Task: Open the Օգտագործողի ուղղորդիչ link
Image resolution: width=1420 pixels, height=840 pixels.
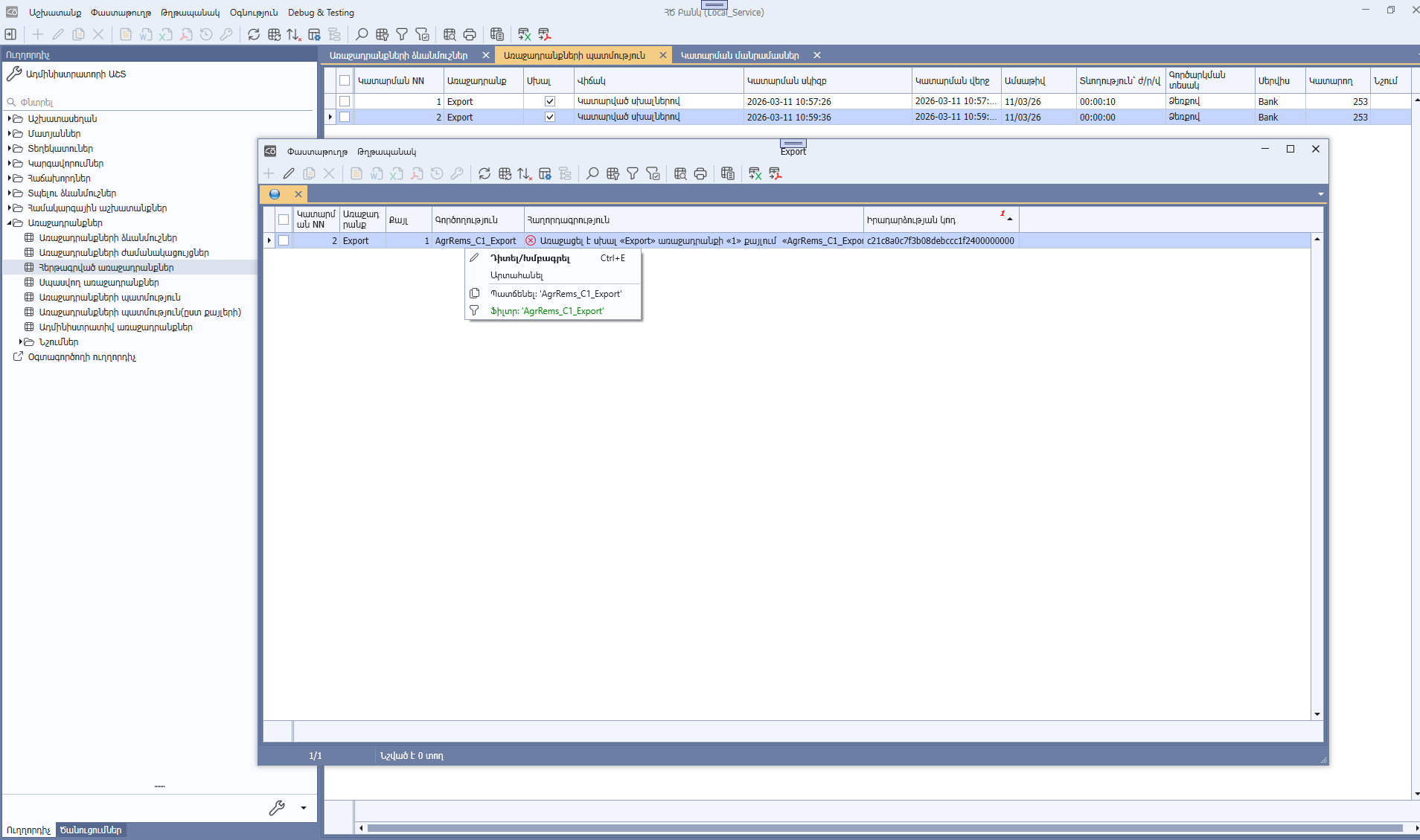Action: 82,357
